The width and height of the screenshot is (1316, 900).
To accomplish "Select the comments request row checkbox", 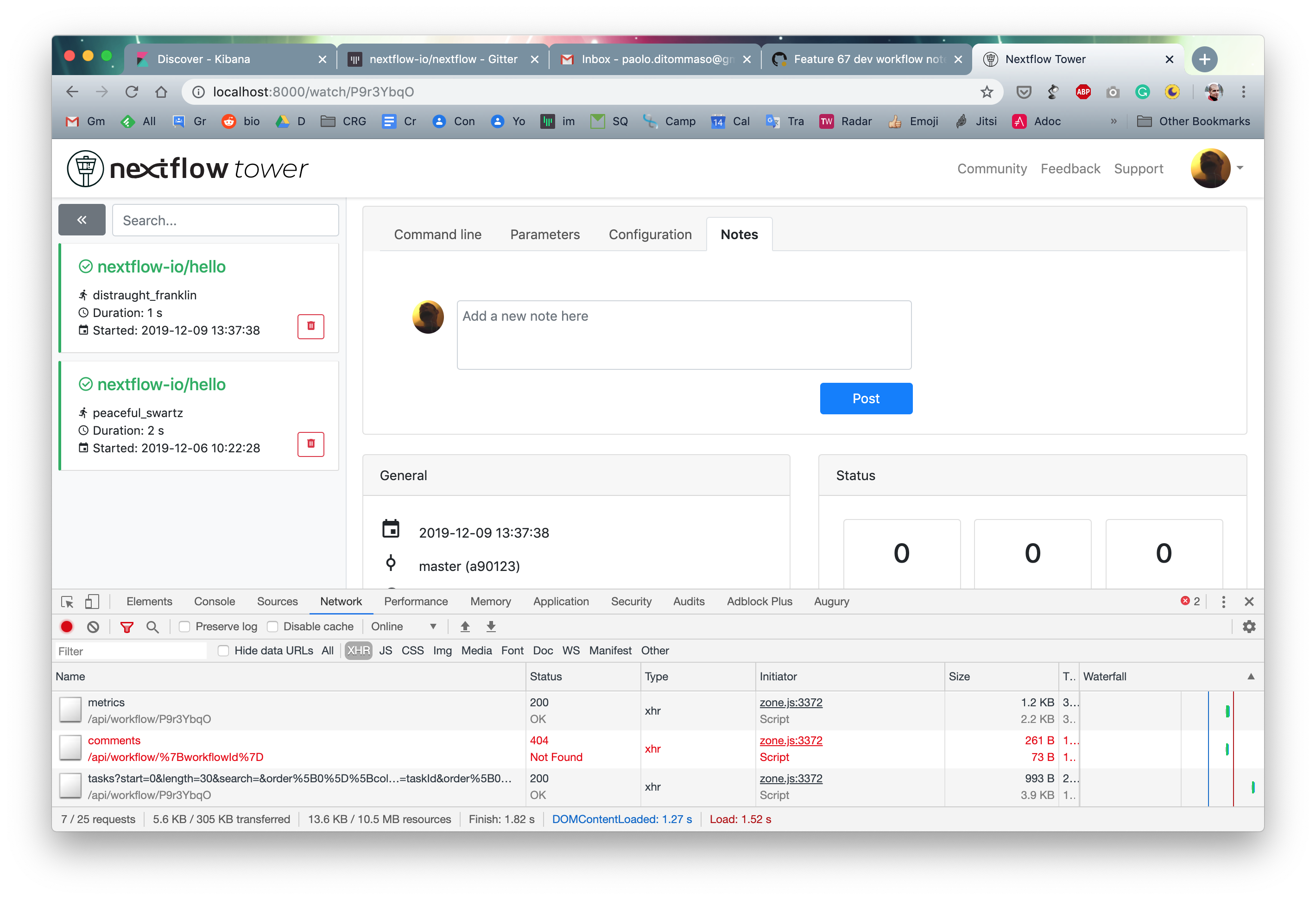I will [x=70, y=748].
